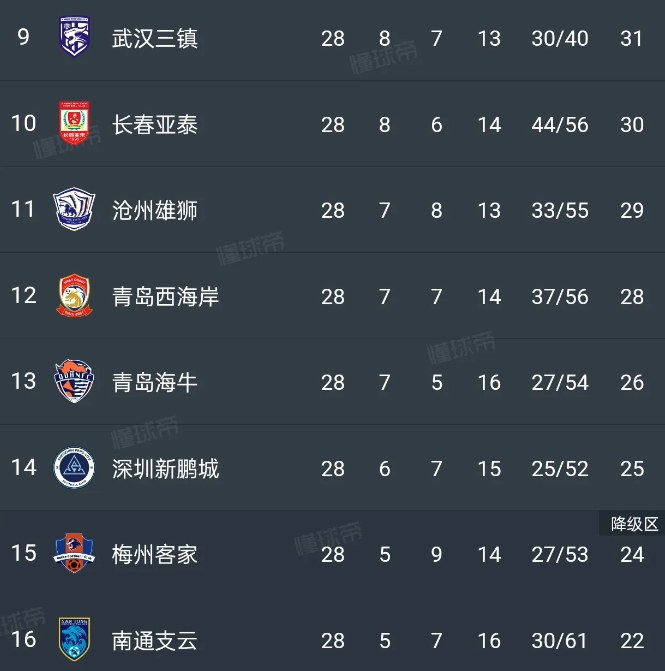Image resolution: width=665 pixels, height=671 pixels.
Task: Open the 青岛西海岸 club emblem
Action: (74, 295)
